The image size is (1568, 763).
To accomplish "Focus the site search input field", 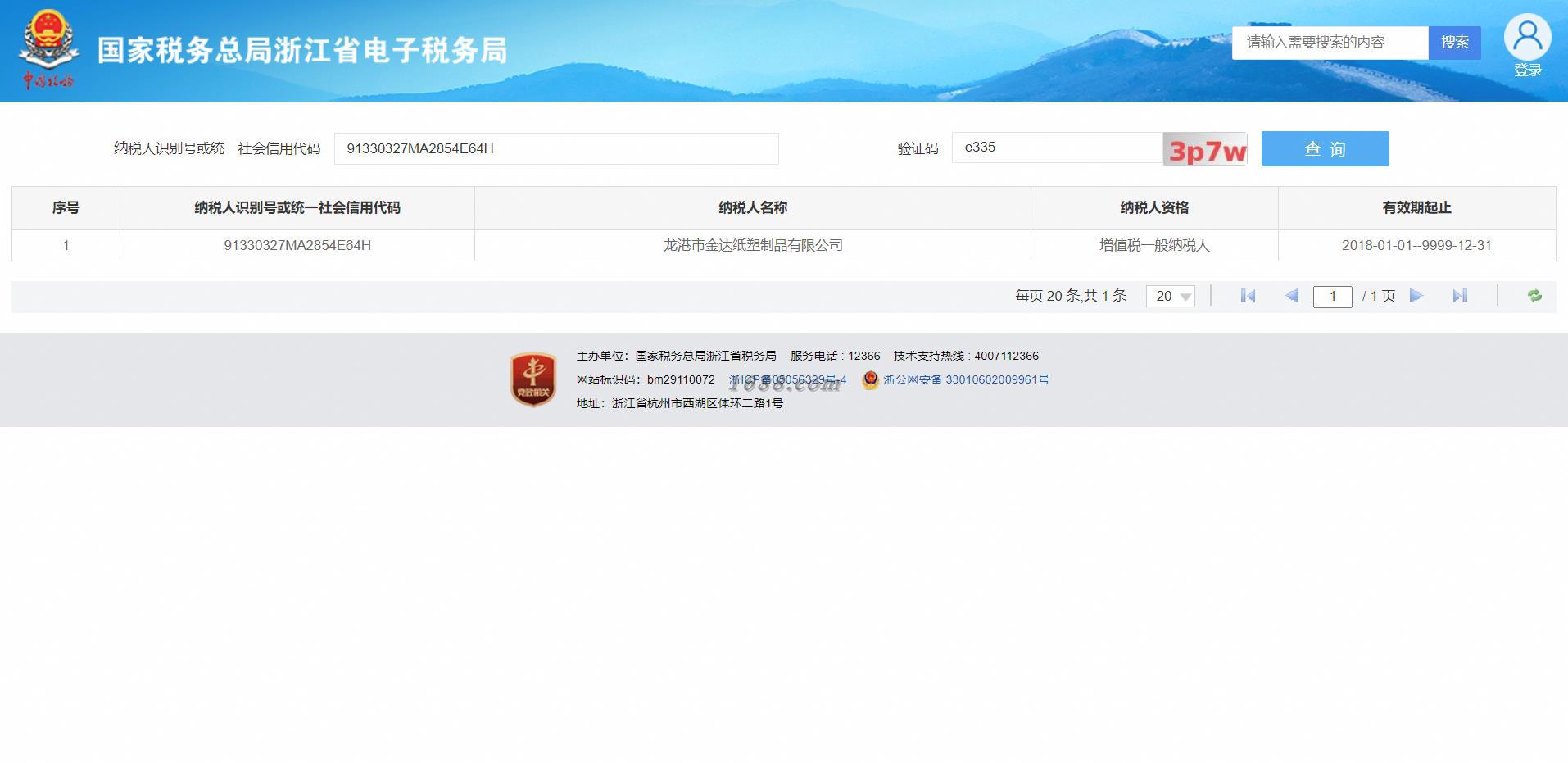I will 1330,43.
